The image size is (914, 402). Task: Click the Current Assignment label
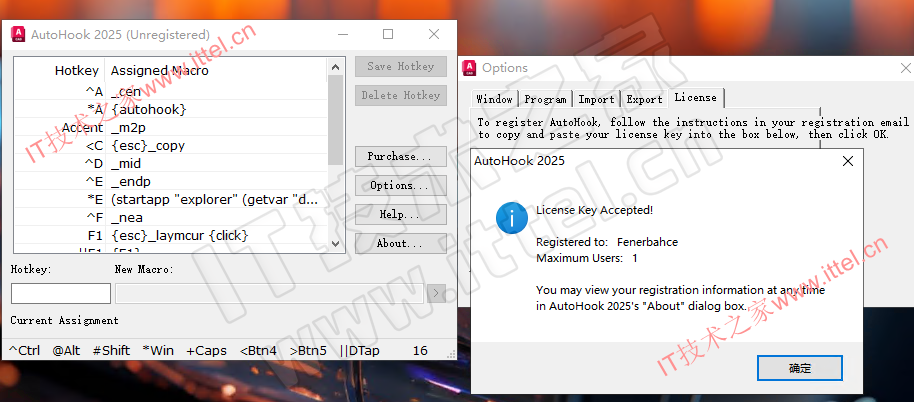[x=64, y=320]
